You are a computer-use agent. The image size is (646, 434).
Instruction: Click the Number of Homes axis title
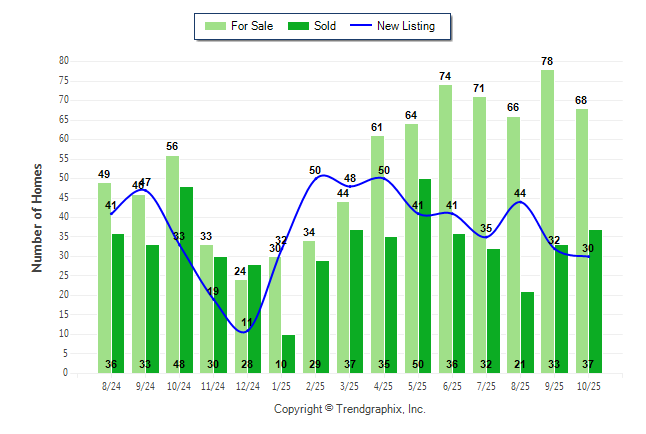[x=37, y=217]
